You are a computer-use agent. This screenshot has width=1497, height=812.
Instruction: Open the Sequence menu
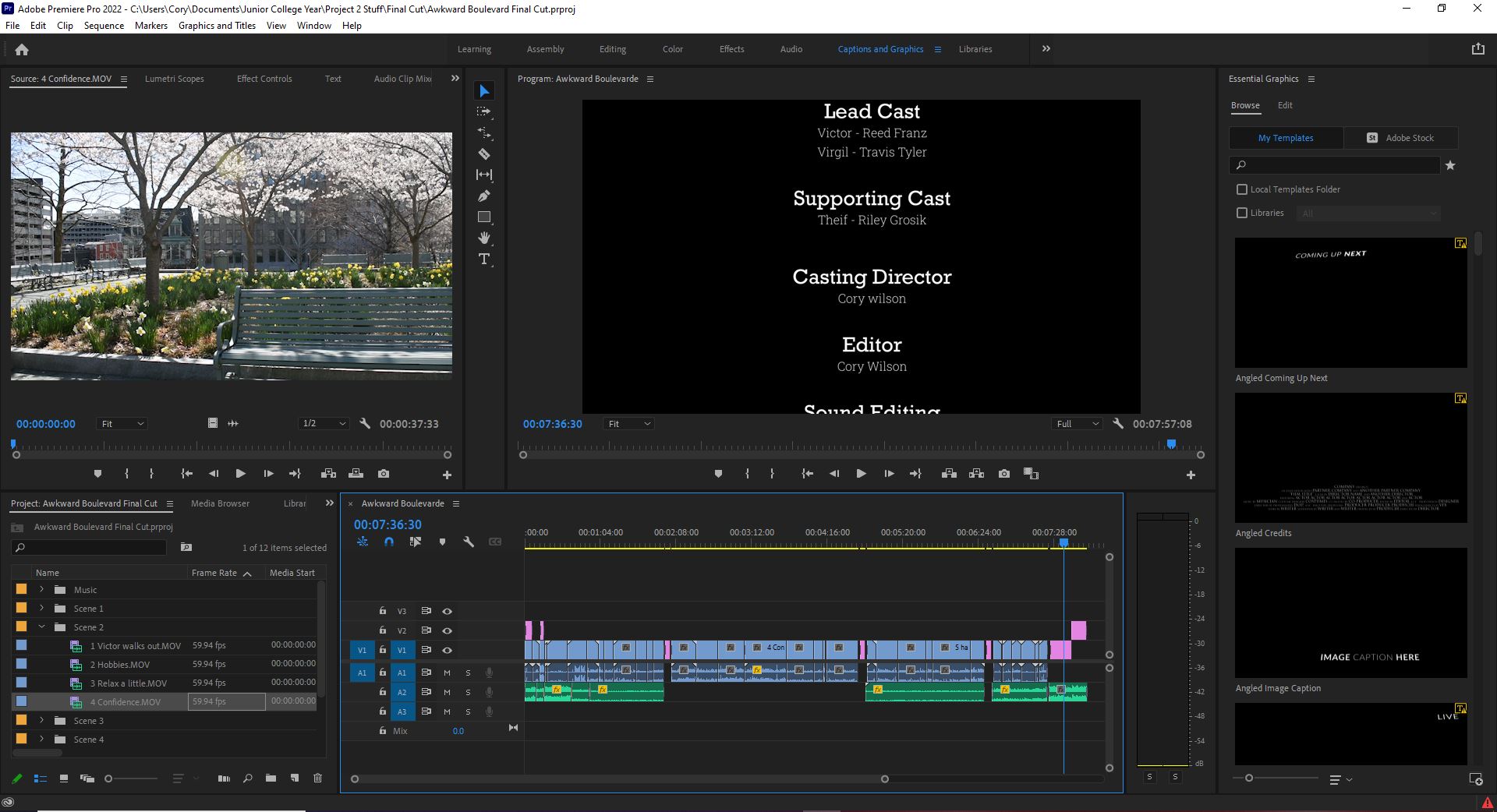pyautogui.click(x=104, y=26)
